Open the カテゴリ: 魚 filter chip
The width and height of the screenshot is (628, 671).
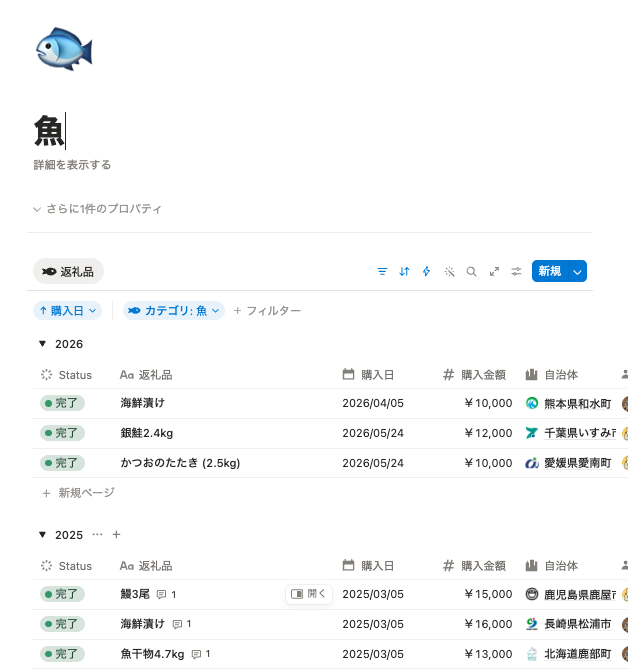174,310
